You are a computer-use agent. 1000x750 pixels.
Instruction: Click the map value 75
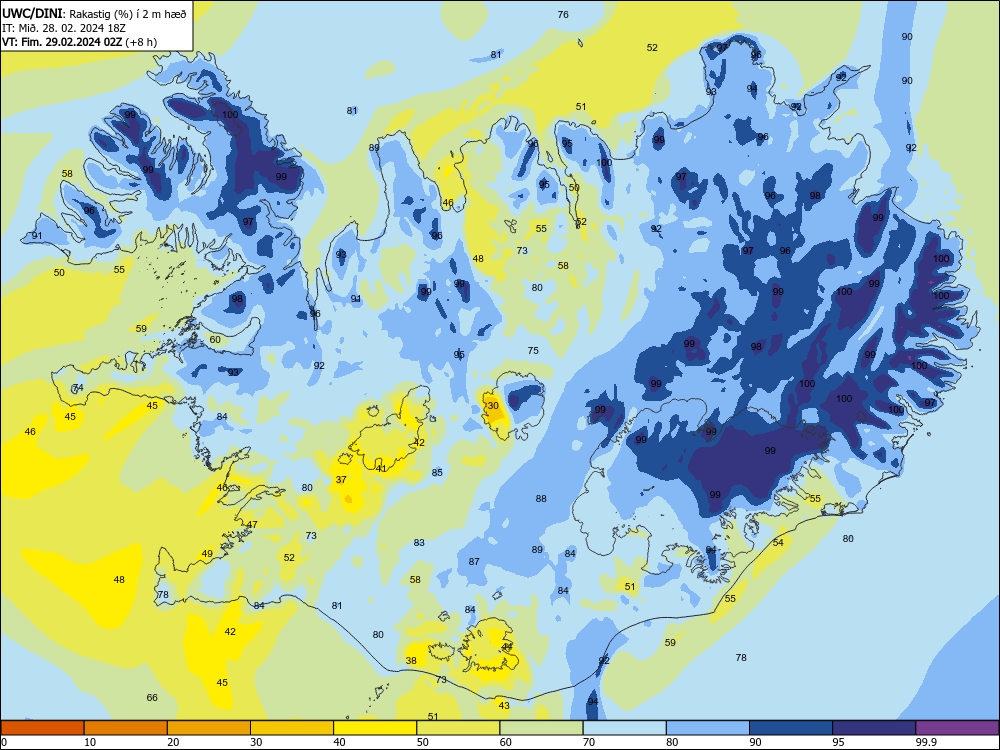pyautogui.click(x=533, y=350)
